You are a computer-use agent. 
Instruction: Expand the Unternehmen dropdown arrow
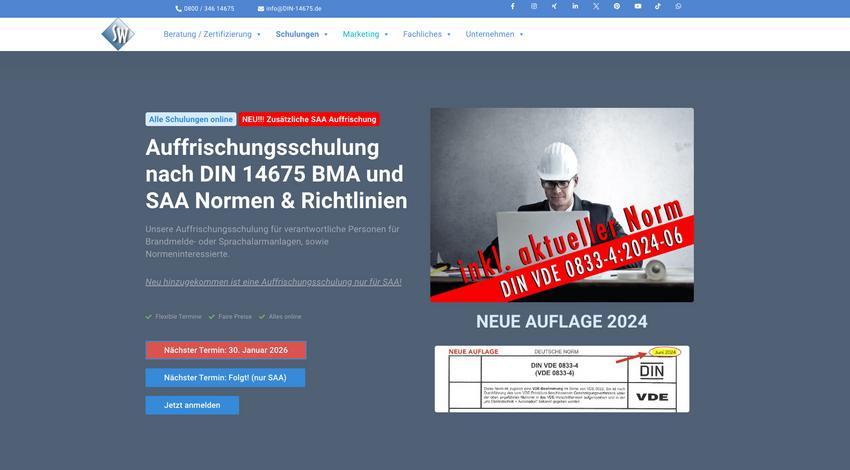(x=521, y=35)
